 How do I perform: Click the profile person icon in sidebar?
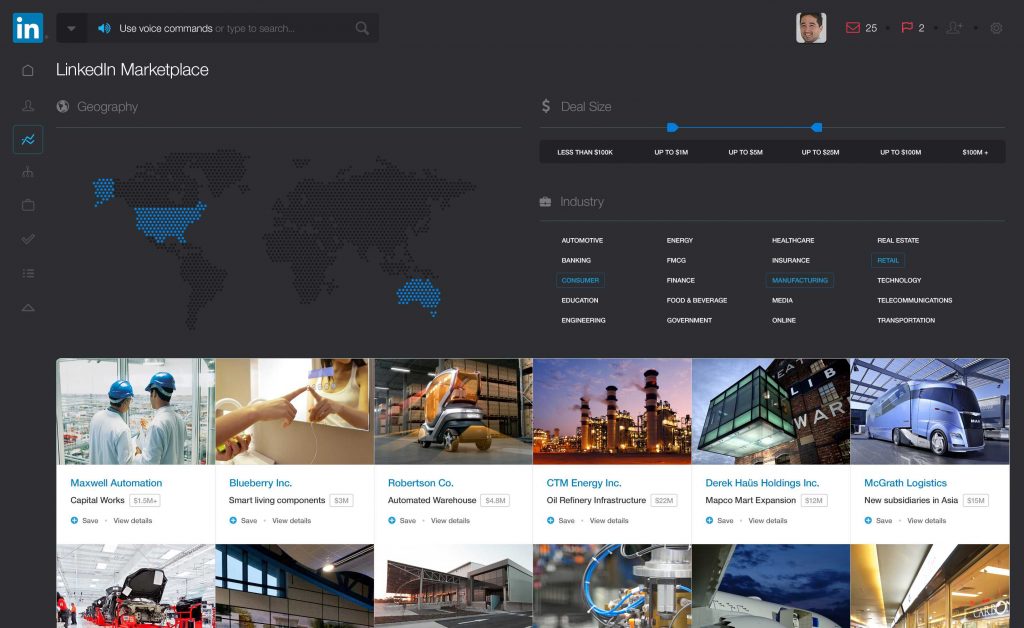28,105
